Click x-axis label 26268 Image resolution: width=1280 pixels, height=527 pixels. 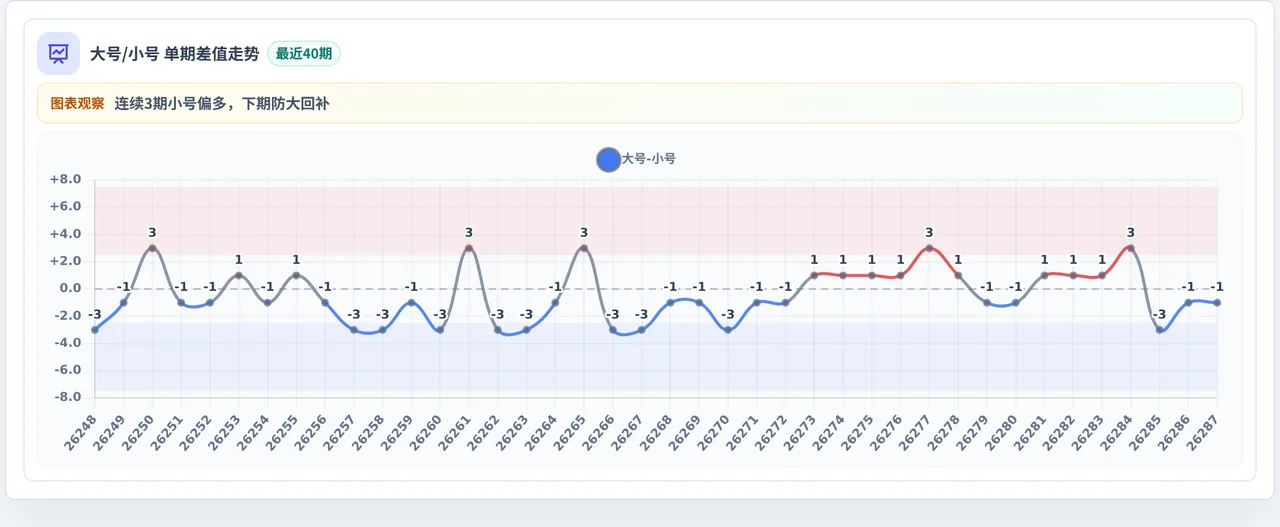[657, 432]
